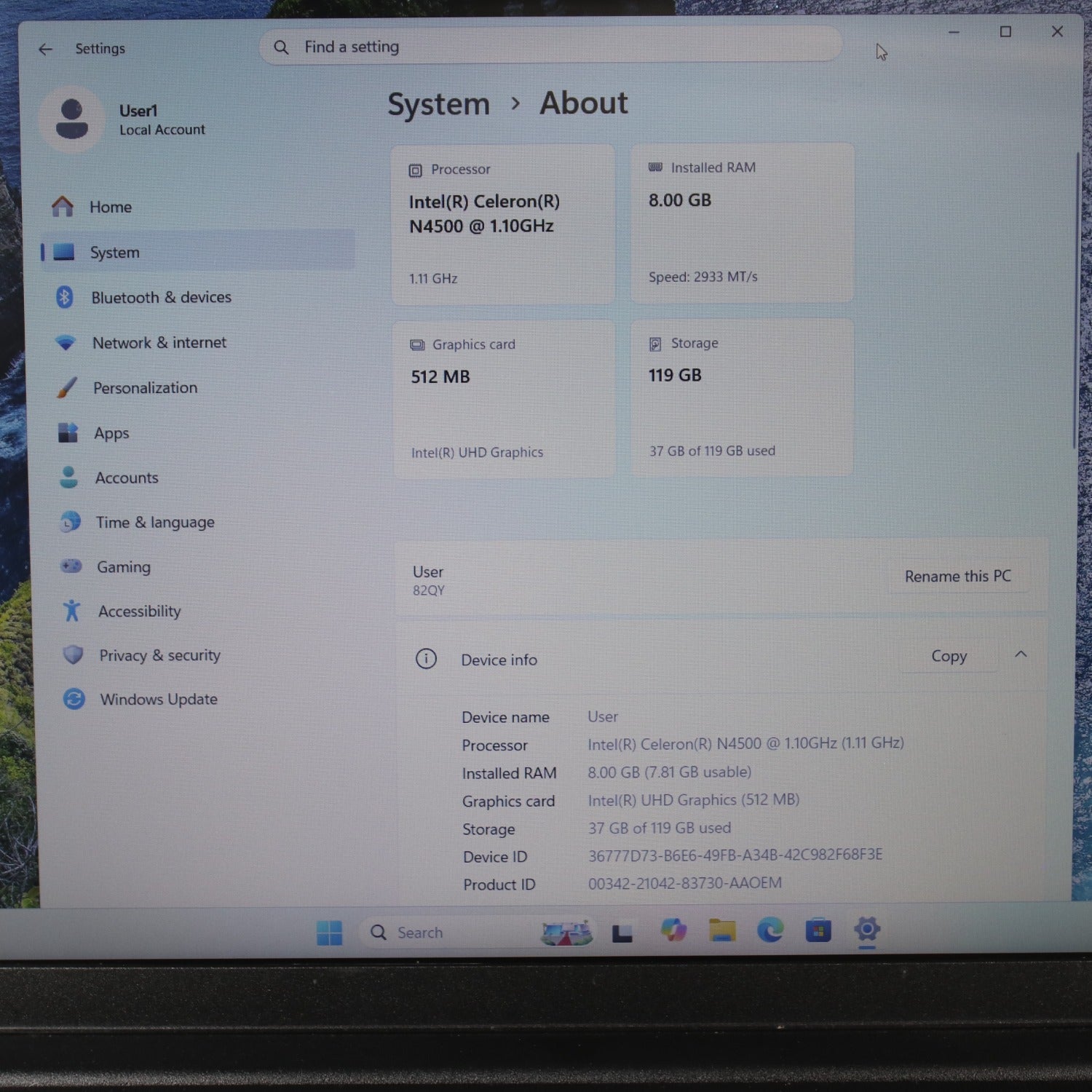This screenshot has width=1092, height=1092.
Task: Open the Windows Start menu
Action: (x=329, y=933)
